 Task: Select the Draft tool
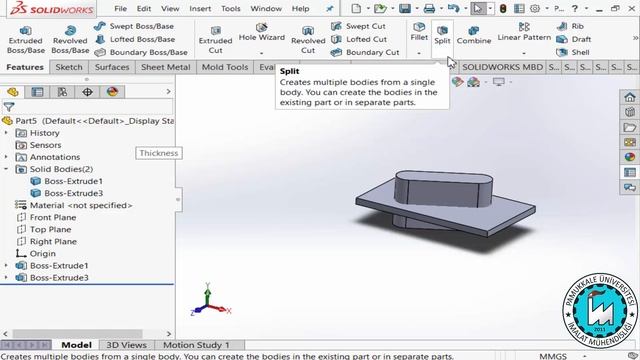[573, 39]
